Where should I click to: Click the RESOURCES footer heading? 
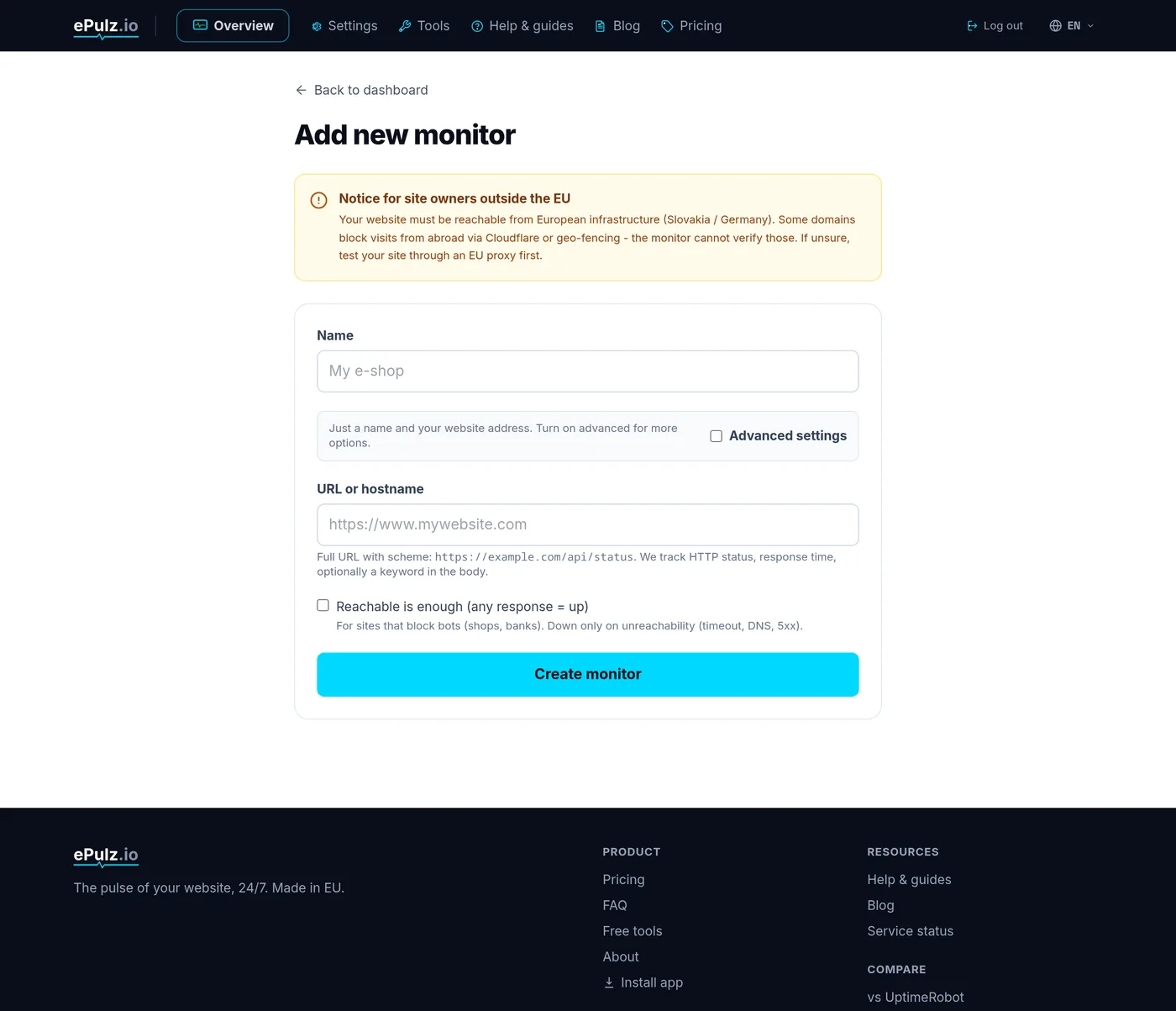[x=903, y=851]
